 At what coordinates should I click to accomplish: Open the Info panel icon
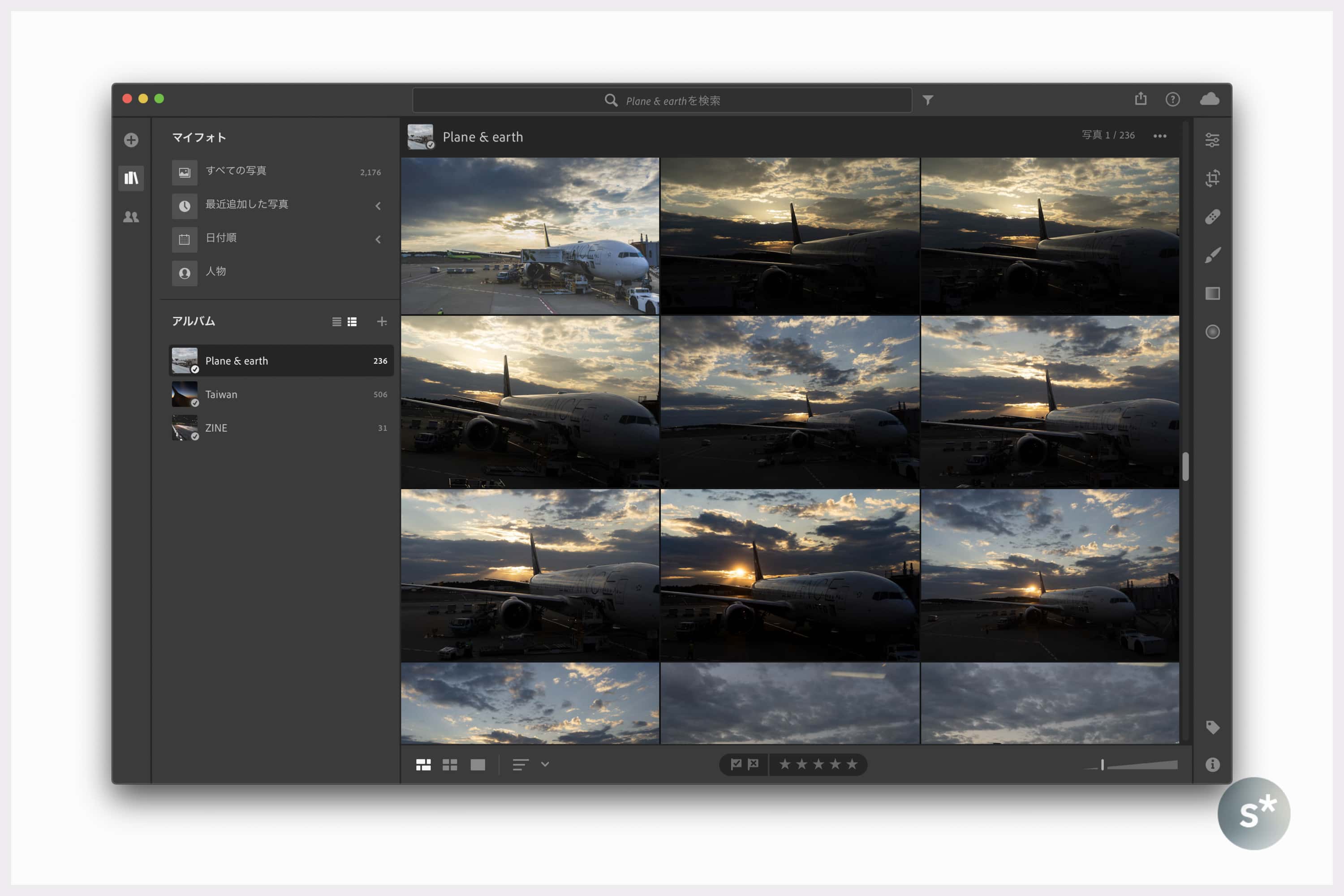(x=1212, y=765)
